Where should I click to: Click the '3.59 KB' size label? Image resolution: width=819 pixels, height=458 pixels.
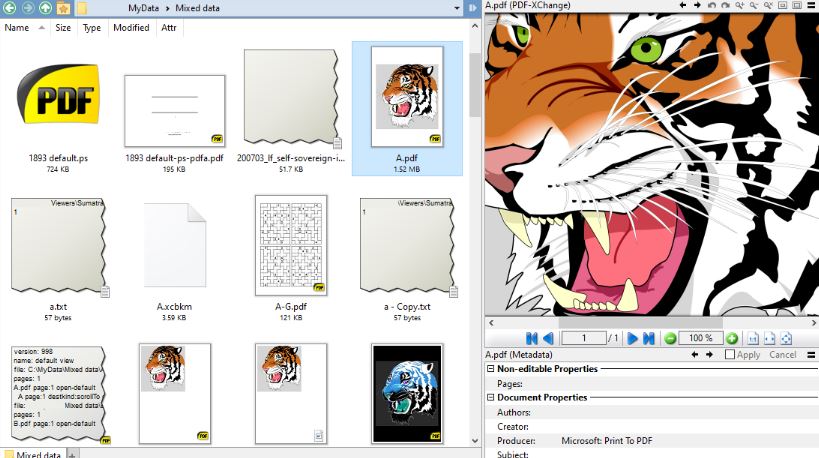pyautogui.click(x=174, y=318)
